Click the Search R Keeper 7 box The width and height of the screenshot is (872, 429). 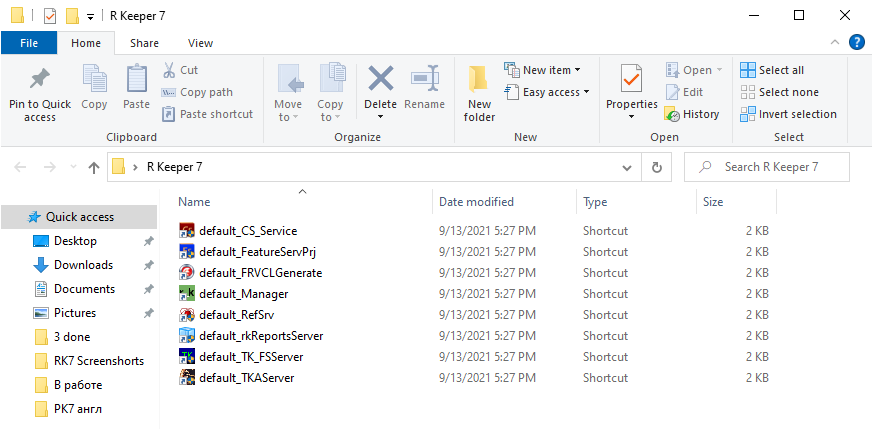click(767, 167)
